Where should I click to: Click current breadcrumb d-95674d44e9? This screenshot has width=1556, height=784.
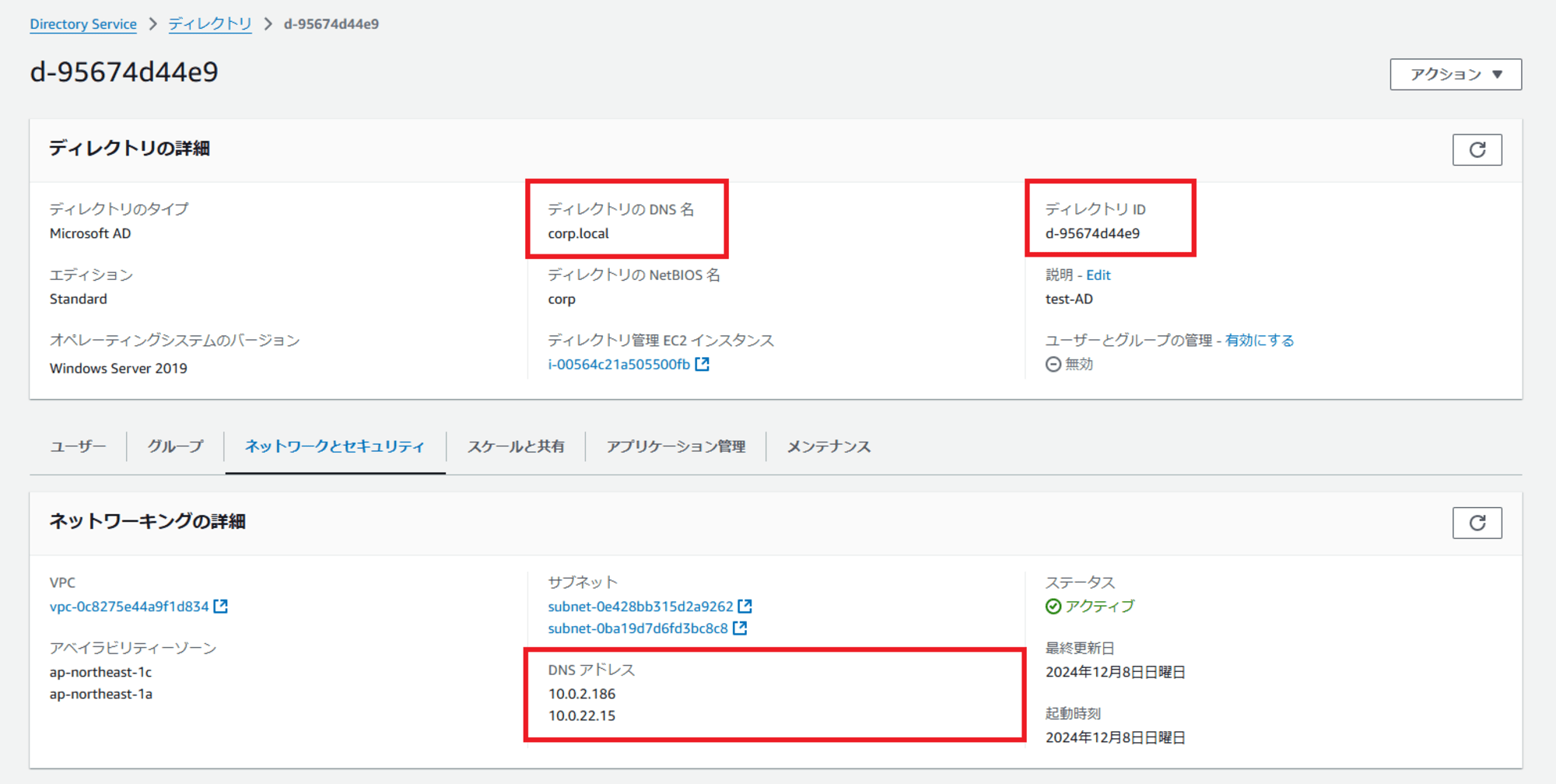click(x=331, y=24)
